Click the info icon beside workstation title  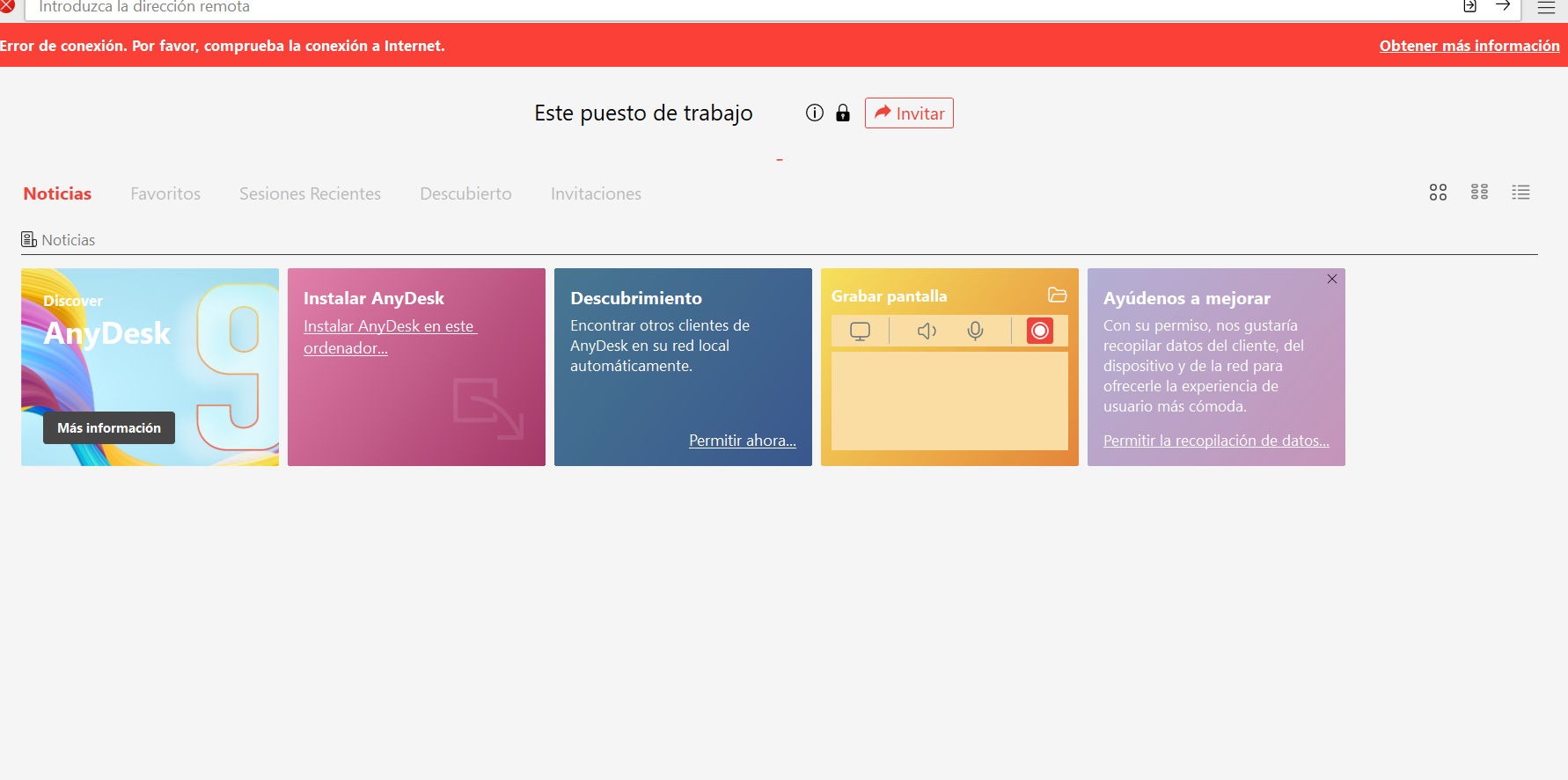click(815, 113)
